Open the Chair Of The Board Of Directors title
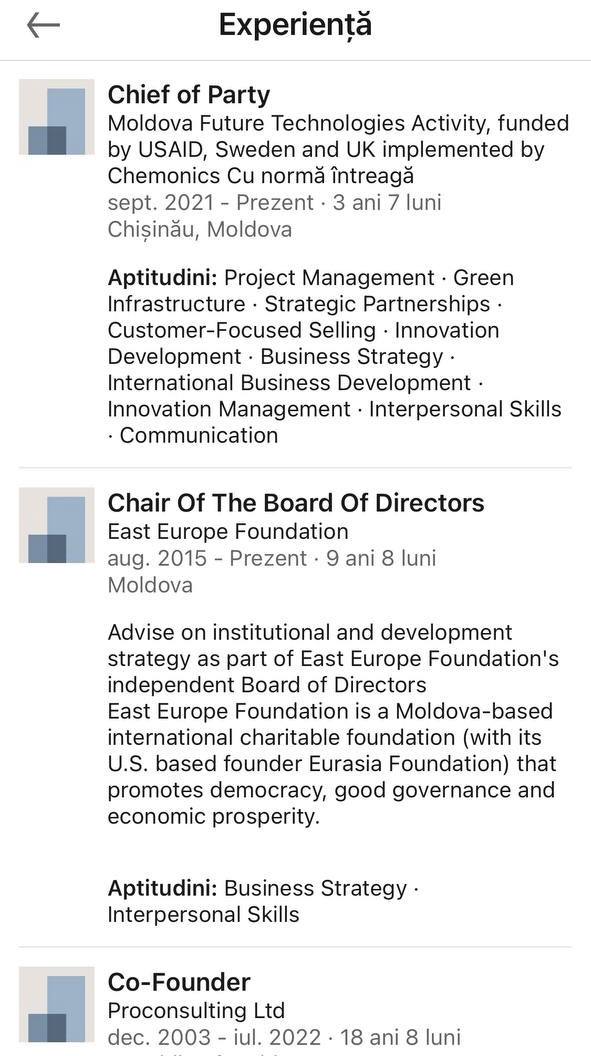Screen dimensions: 591x1056 pos(296,502)
